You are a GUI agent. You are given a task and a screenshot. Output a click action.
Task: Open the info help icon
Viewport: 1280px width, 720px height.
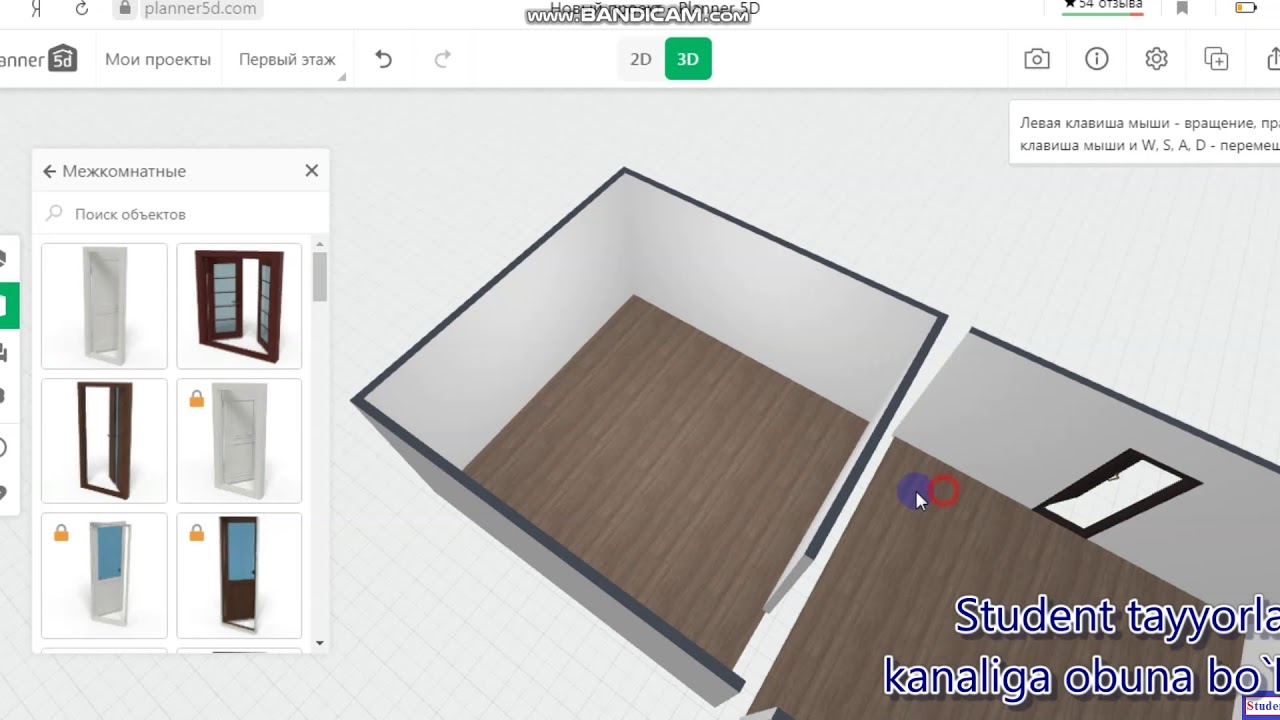pyautogui.click(x=1097, y=59)
